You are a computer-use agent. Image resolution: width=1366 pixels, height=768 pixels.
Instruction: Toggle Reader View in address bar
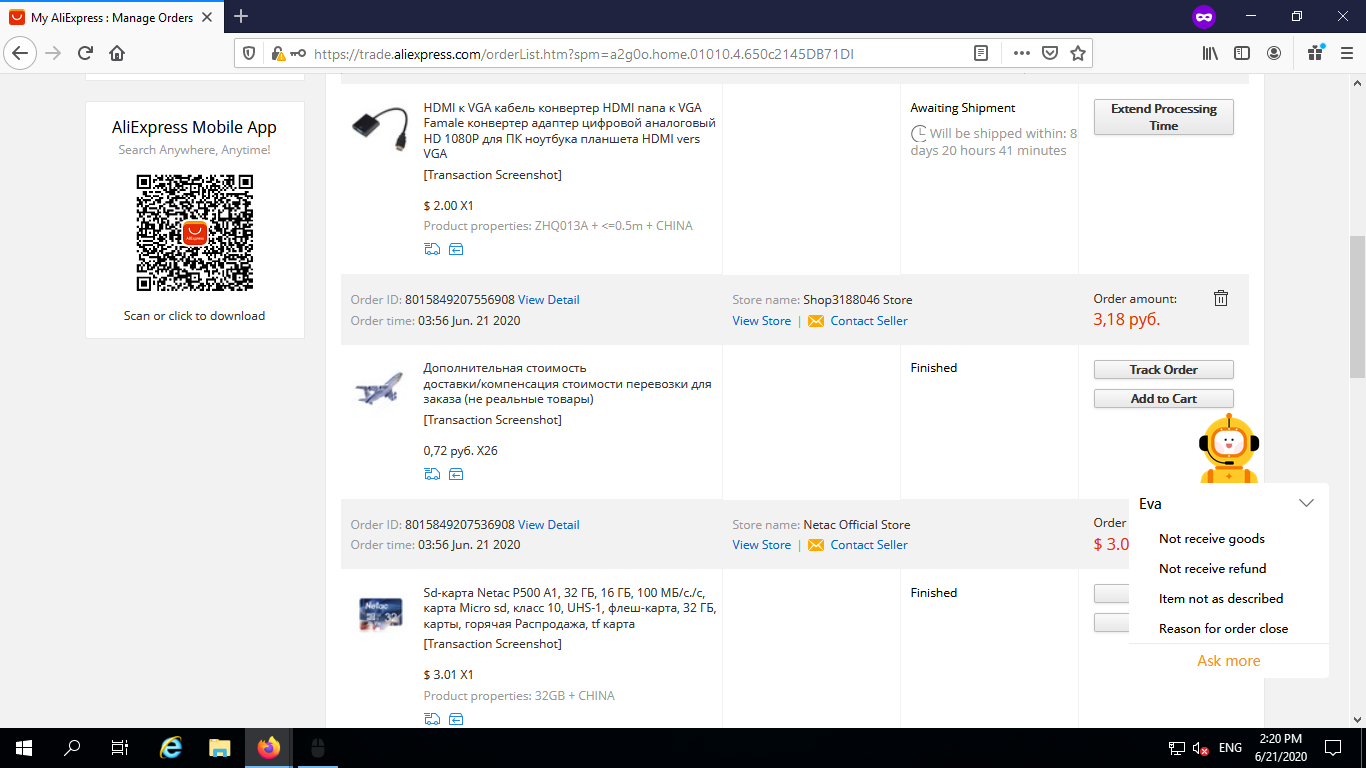pyautogui.click(x=981, y=53)
